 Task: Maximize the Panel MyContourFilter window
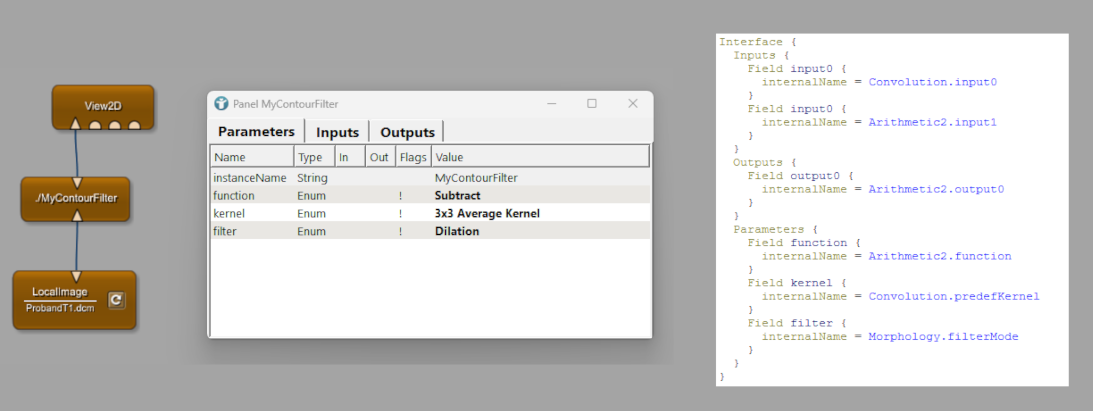click(x=591, y=103)
